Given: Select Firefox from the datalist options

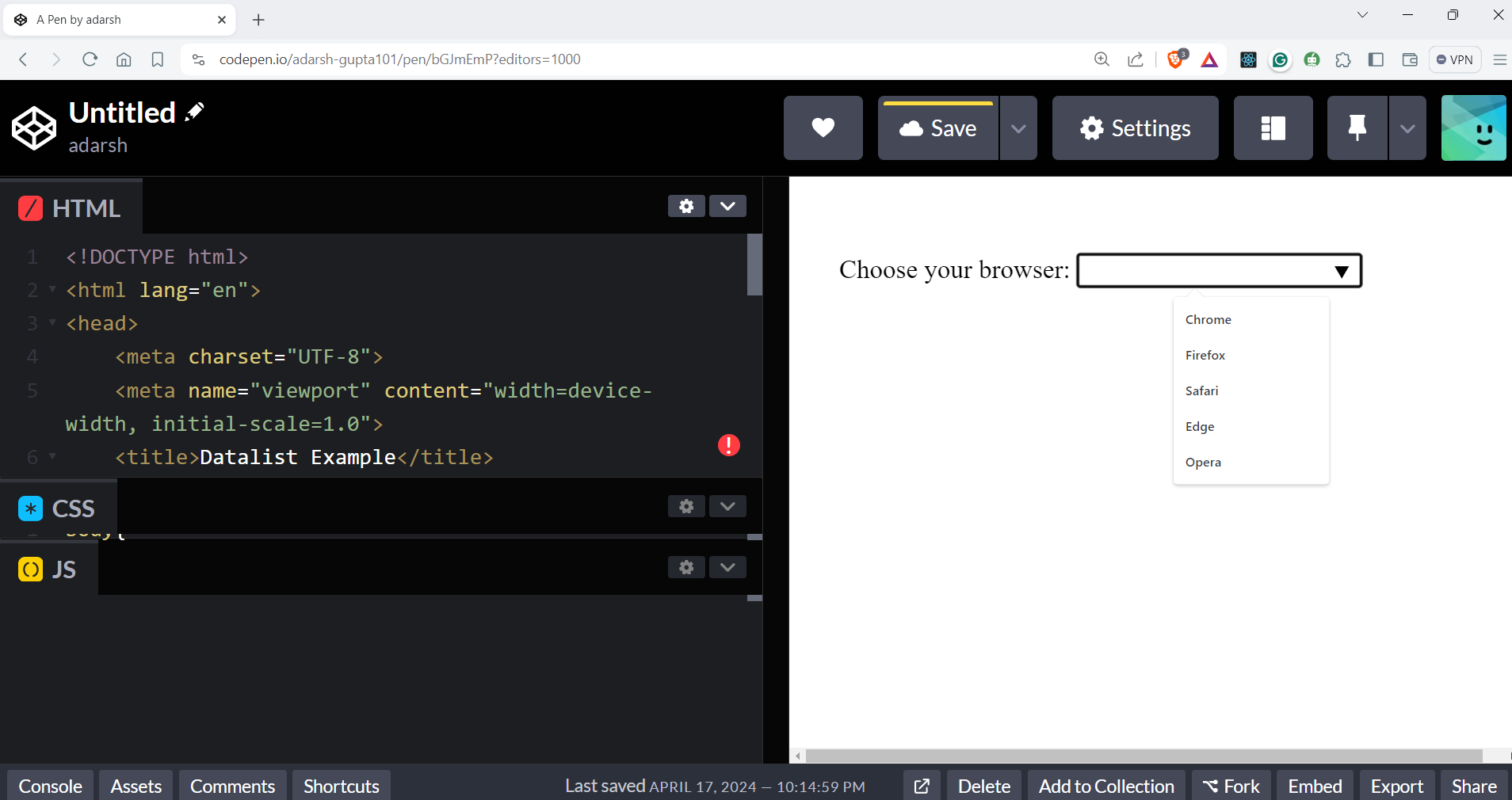Looking at the screenshot, I should click(x=1205, y=356).
